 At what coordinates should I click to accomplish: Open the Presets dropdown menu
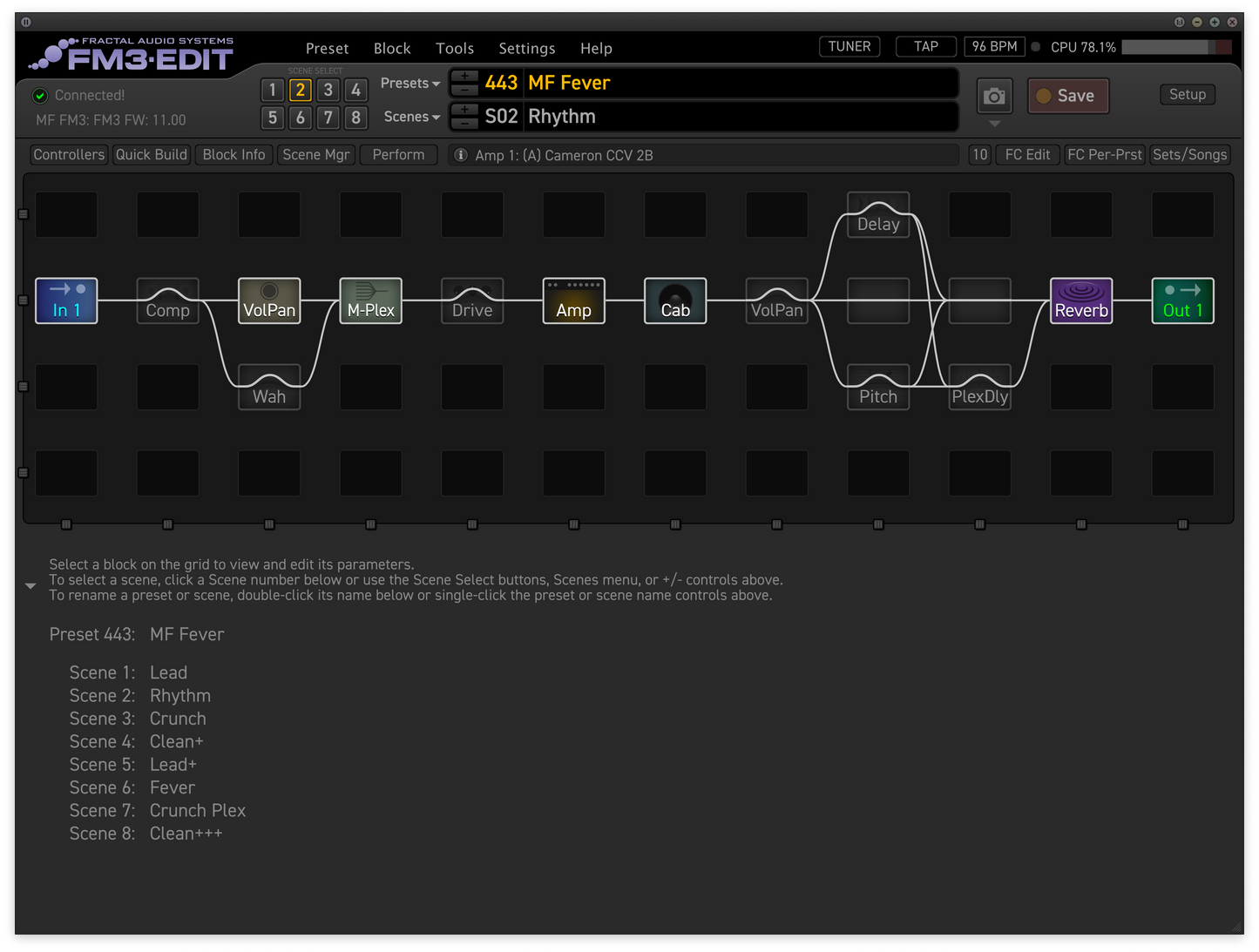[410, 84]
